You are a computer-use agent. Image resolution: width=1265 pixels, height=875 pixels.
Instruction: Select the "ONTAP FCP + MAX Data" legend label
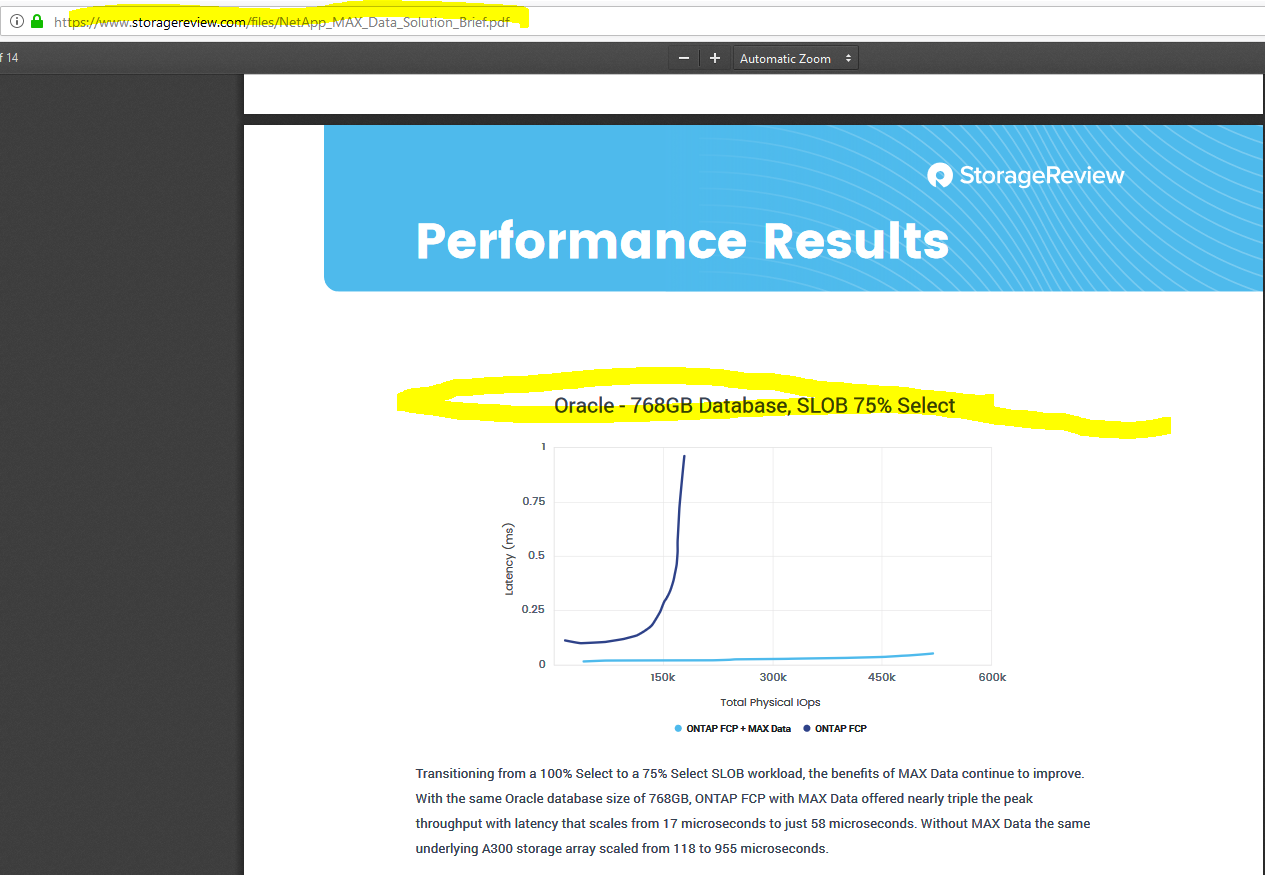coord(738,729)
